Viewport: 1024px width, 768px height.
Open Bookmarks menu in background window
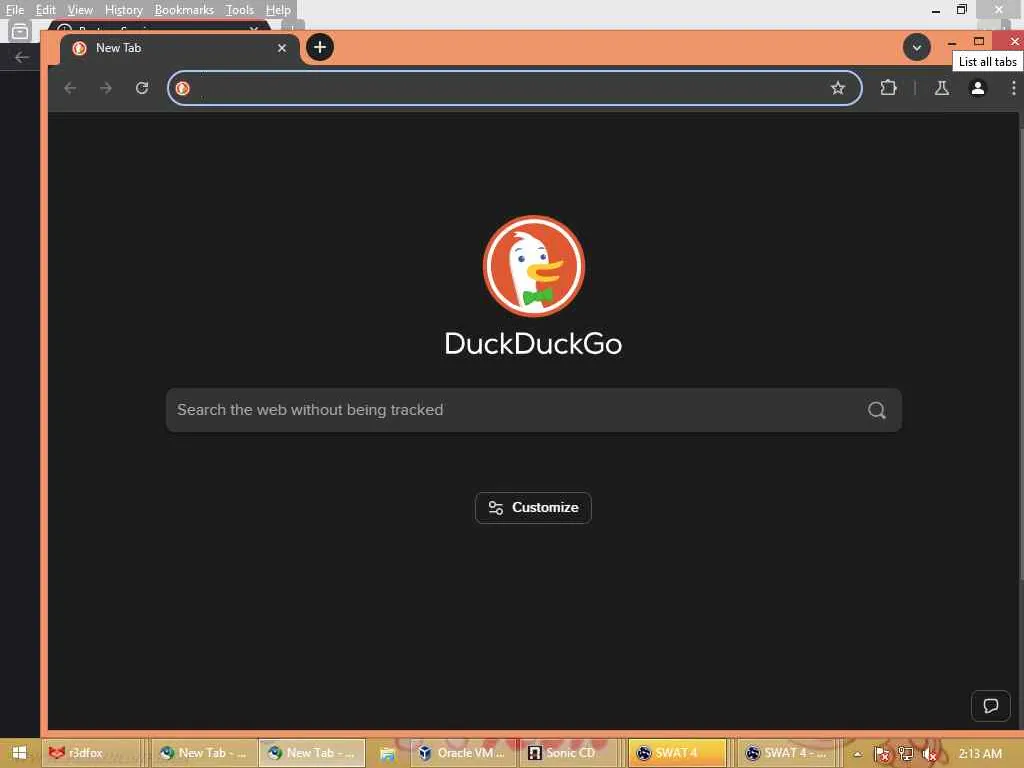pos(184,10)
